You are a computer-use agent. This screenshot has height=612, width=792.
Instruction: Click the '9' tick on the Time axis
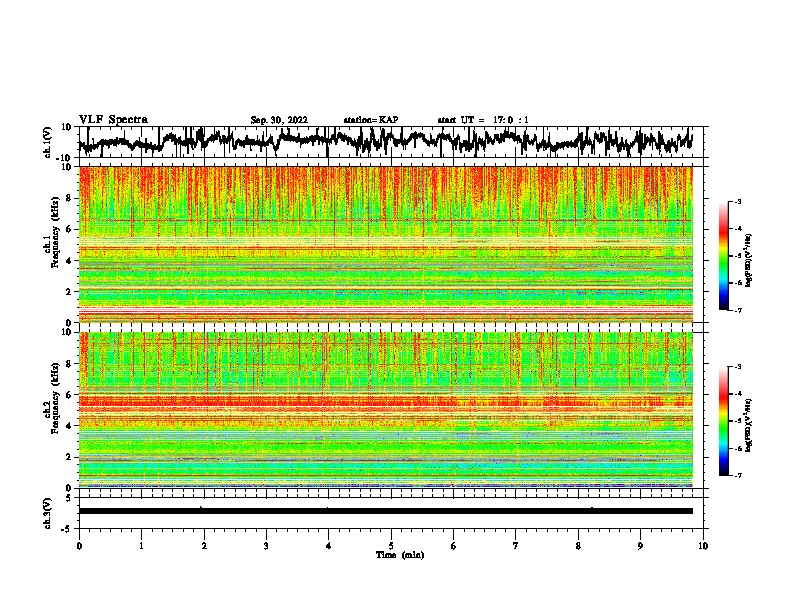click(640, 546)
